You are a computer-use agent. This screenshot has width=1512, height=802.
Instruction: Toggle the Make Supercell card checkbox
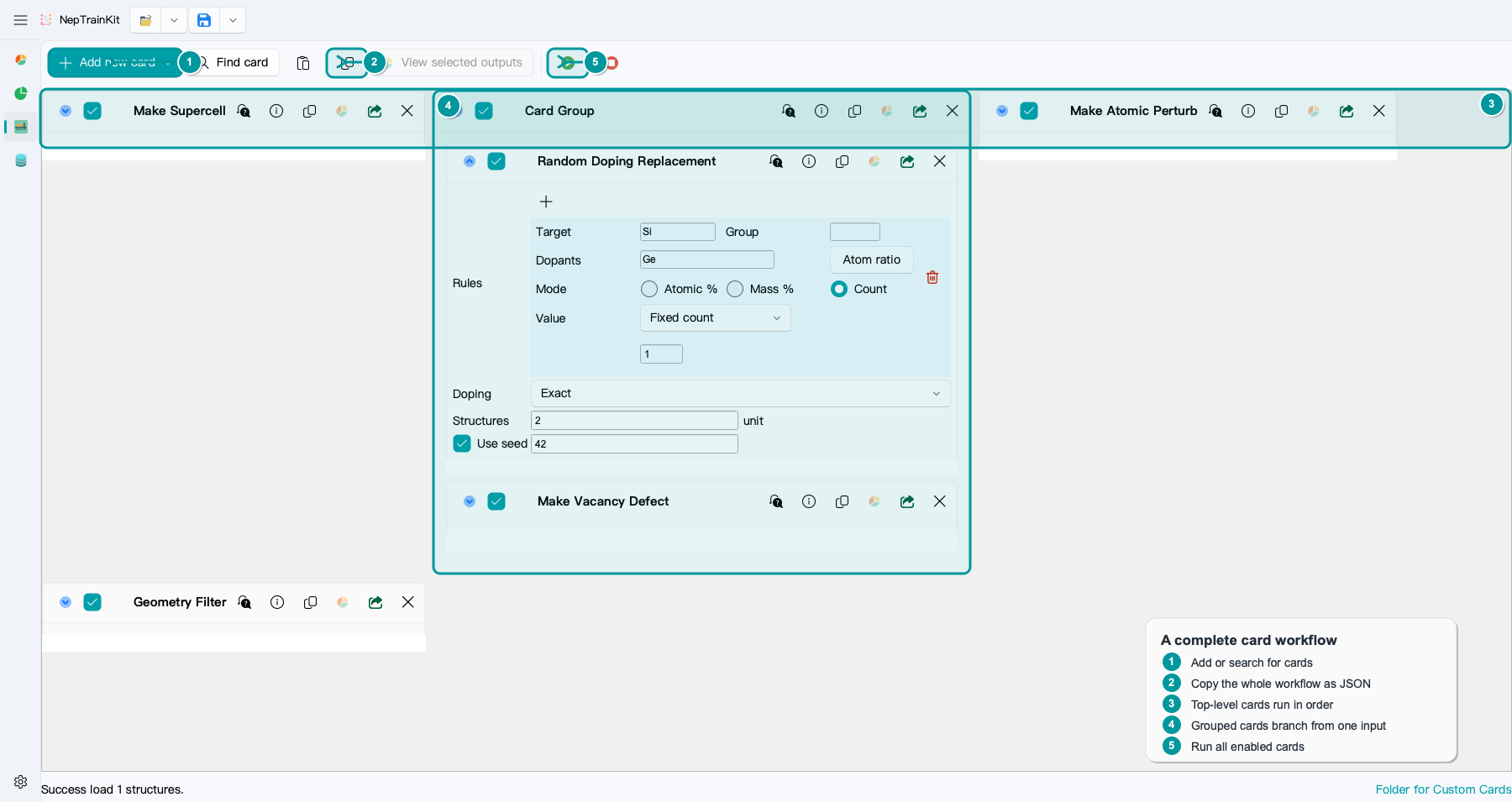(92, 111)
